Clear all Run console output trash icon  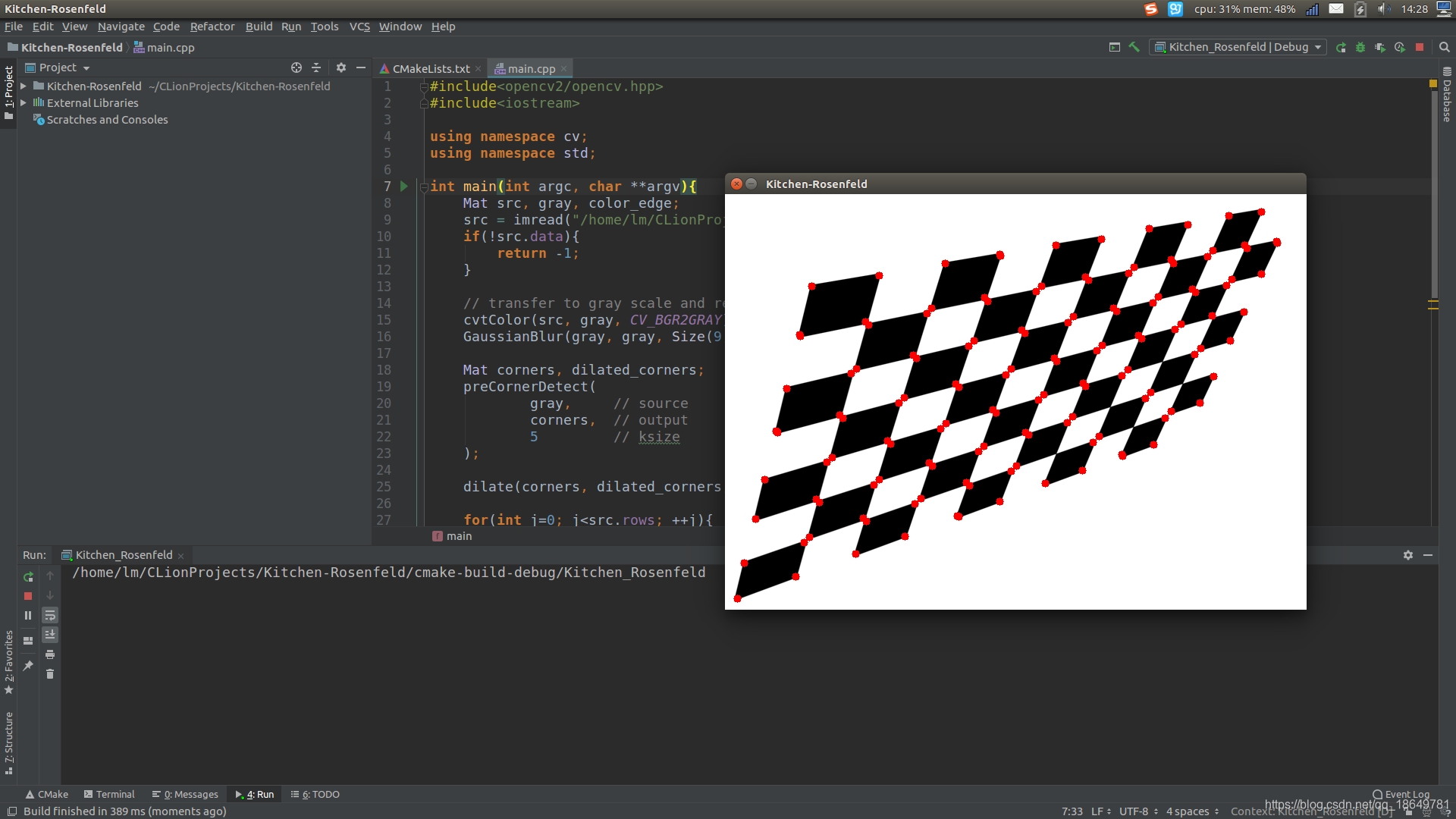(x=50, y=674)
